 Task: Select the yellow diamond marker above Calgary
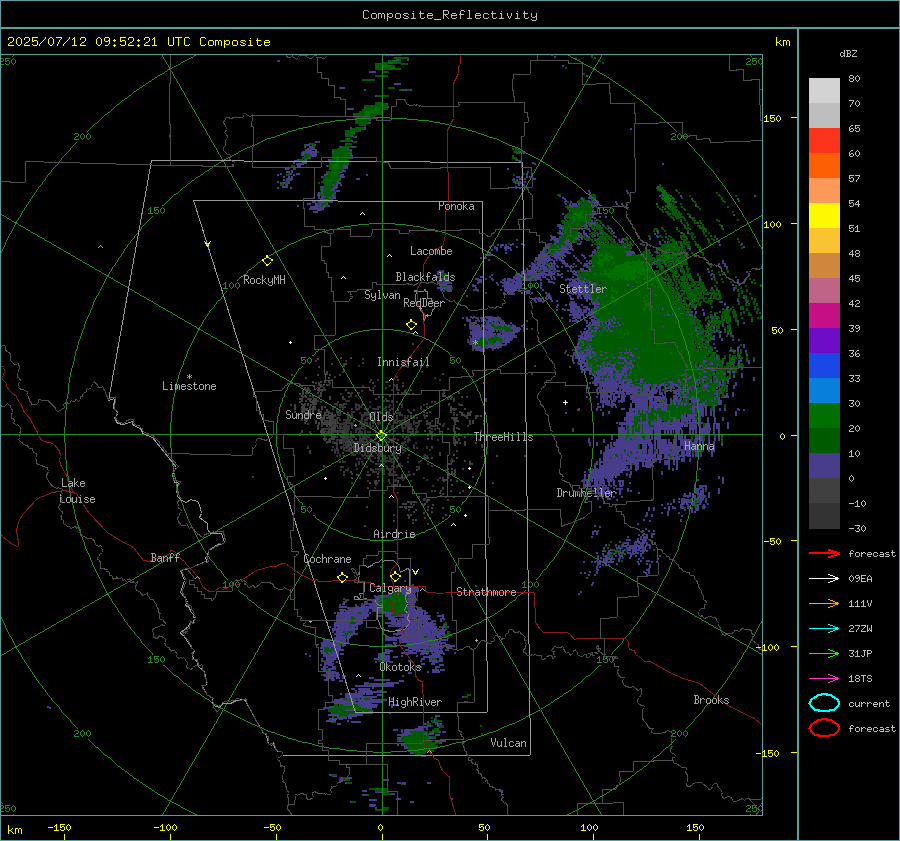point(395,576)
